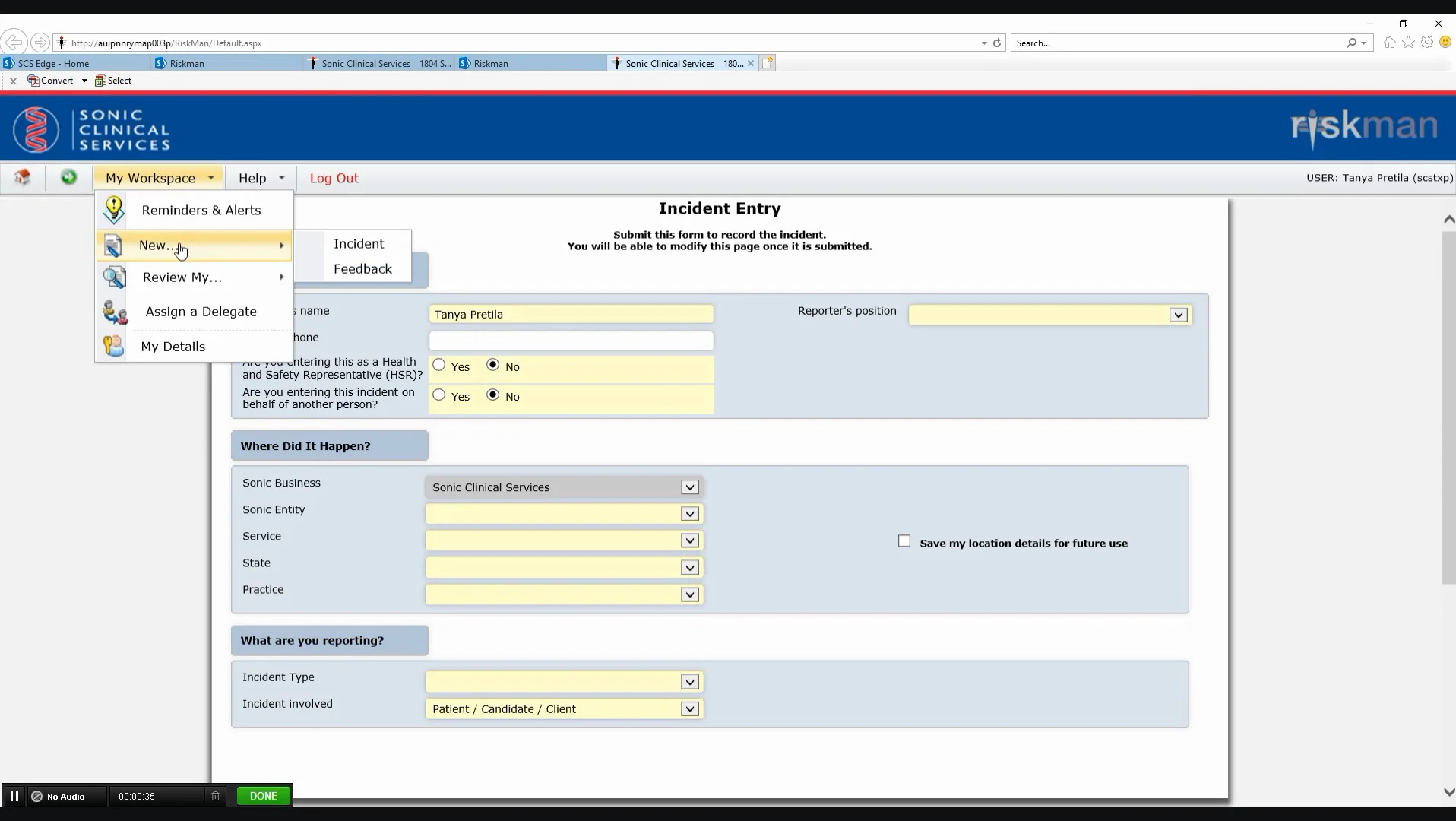Open browser favorites star icon
Image resolution: width=1456 pixels, height=821 pixels.
[1409, 43]
